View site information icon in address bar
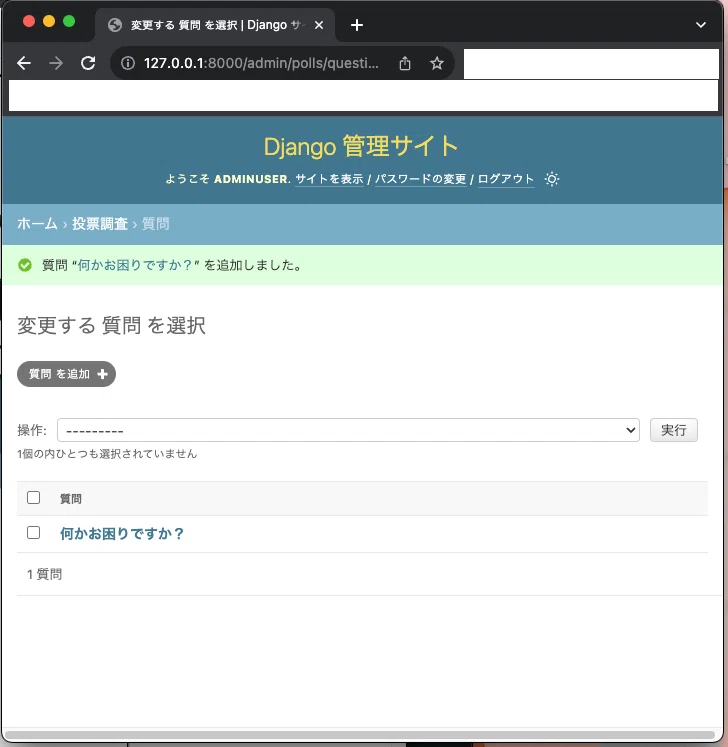This screenshot has height=747, width=728. [128, 63]
